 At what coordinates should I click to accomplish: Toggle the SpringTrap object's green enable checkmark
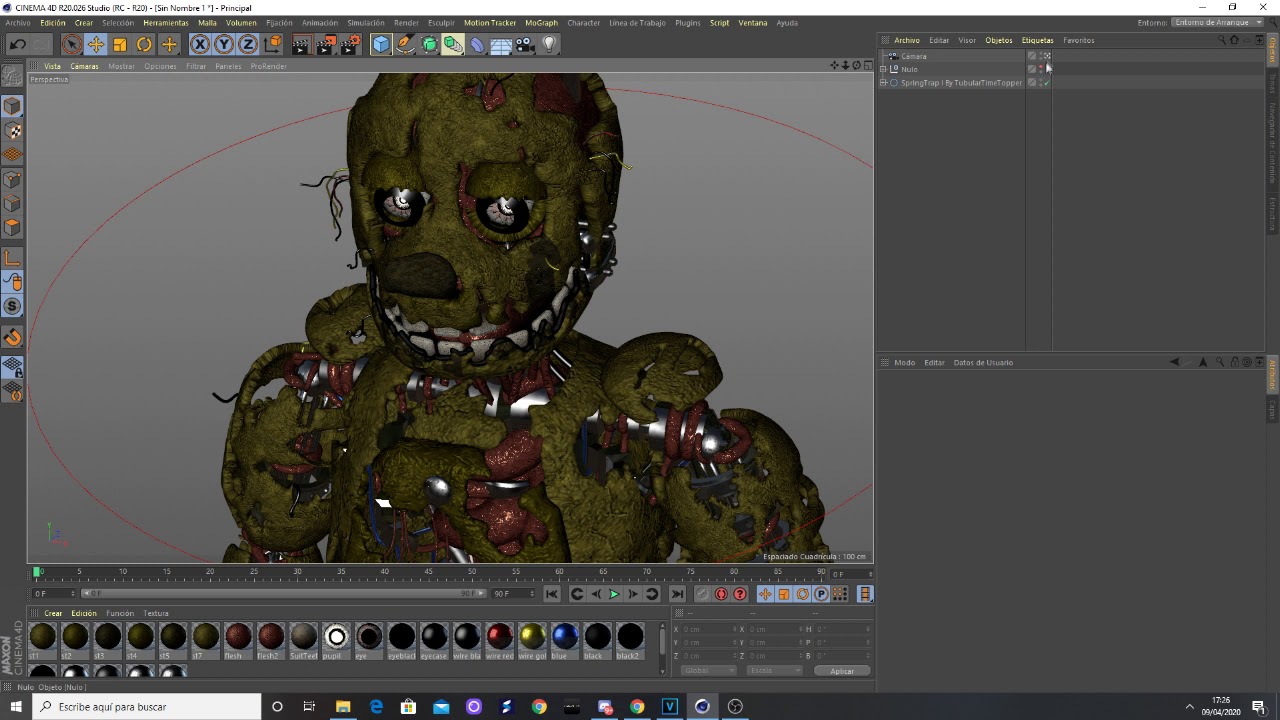(1047, 83)
